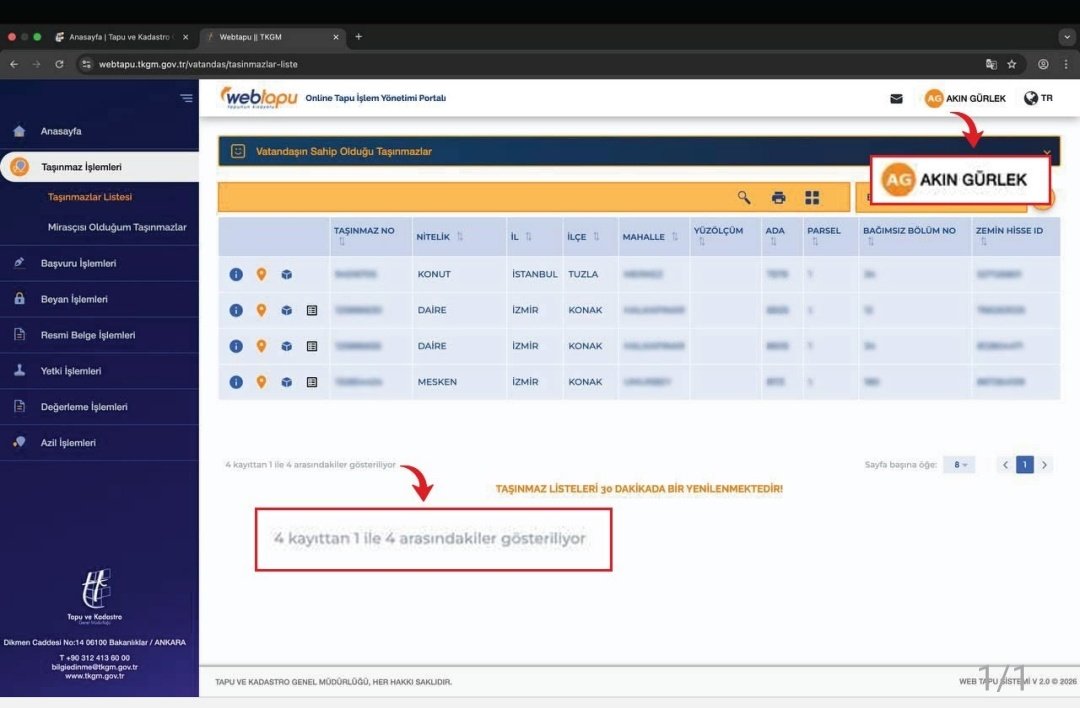Show info for the KONUT property row
This screenshot has height=708, width=1080.
[x=236, y=274]
